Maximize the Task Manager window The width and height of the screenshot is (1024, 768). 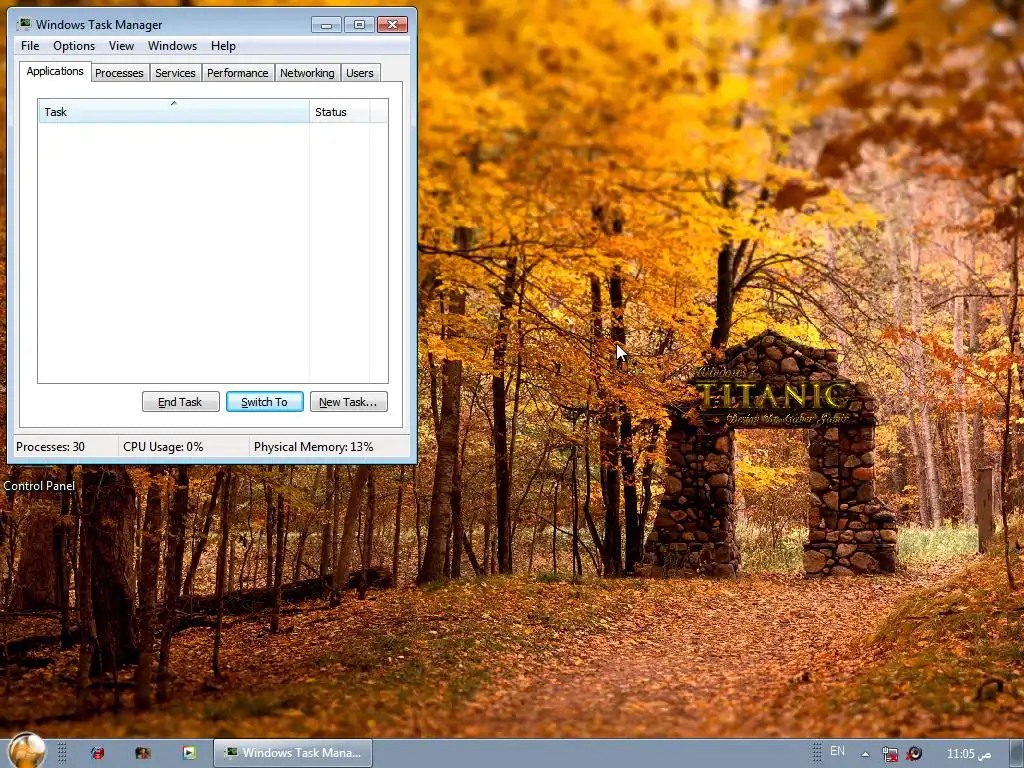click(x=359, y=25)
